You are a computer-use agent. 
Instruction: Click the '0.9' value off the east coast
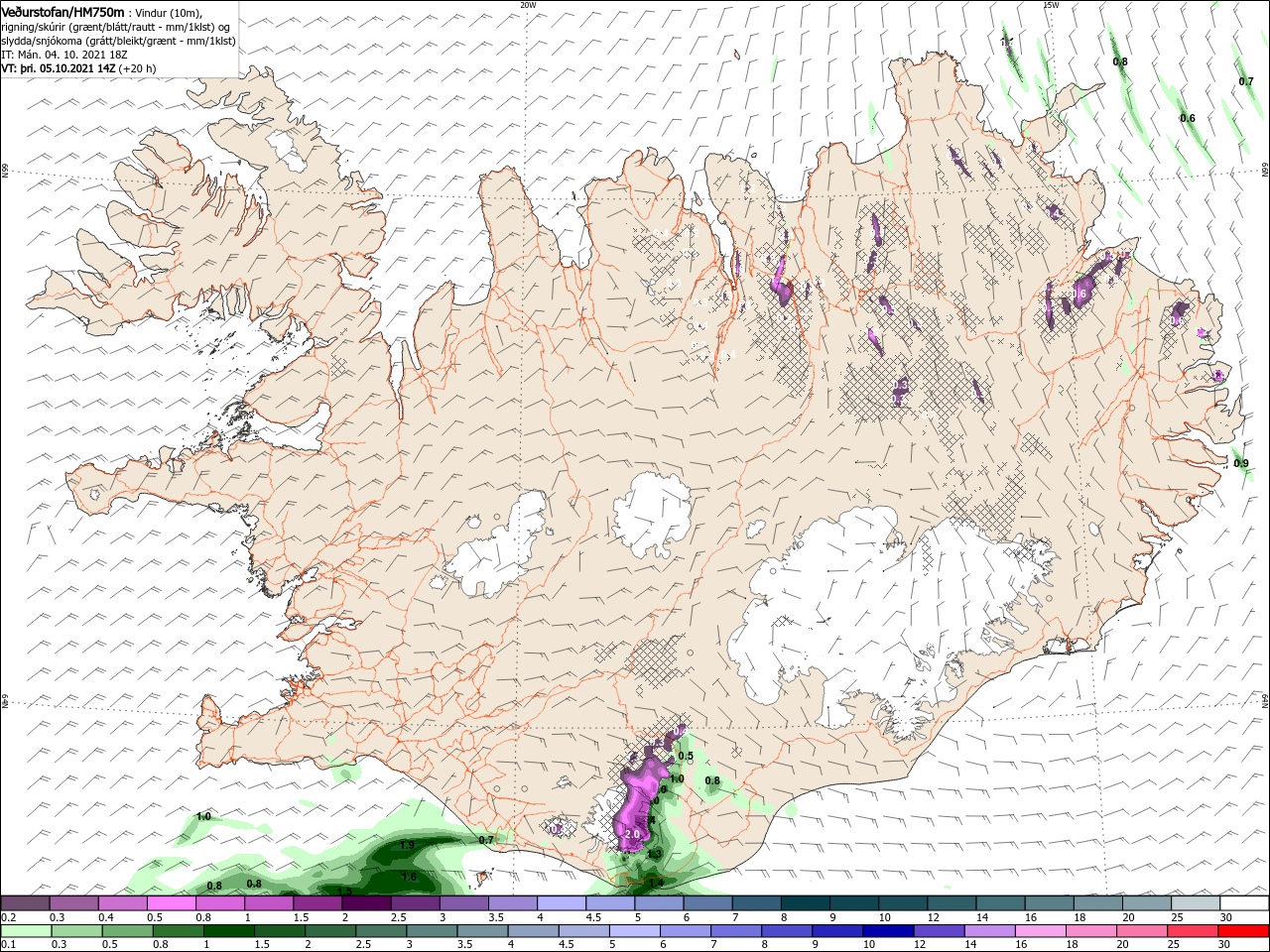coord(1241,463)
